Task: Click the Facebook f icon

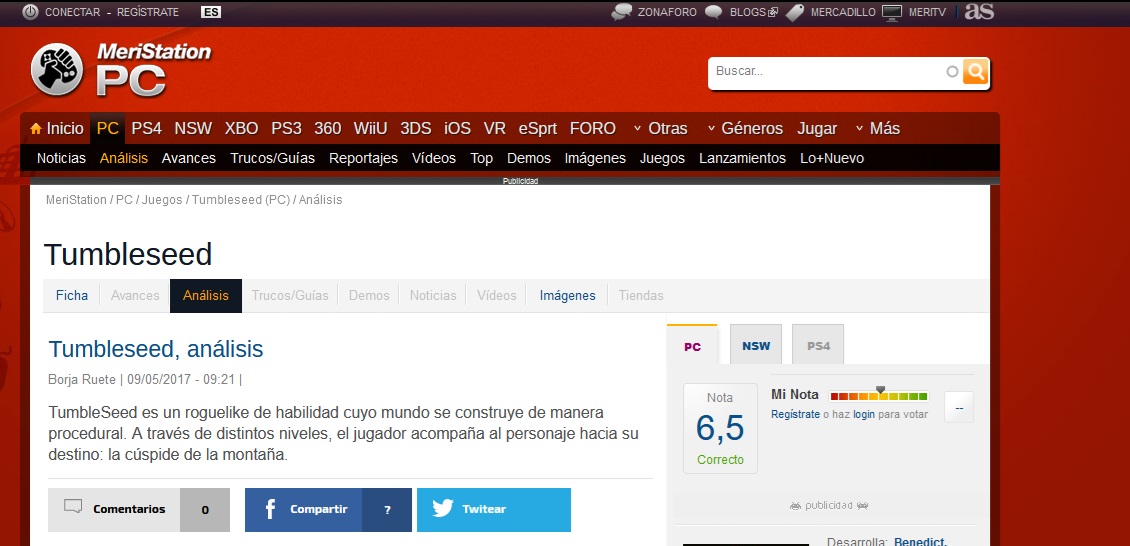Action: click(x=270, y=509)
